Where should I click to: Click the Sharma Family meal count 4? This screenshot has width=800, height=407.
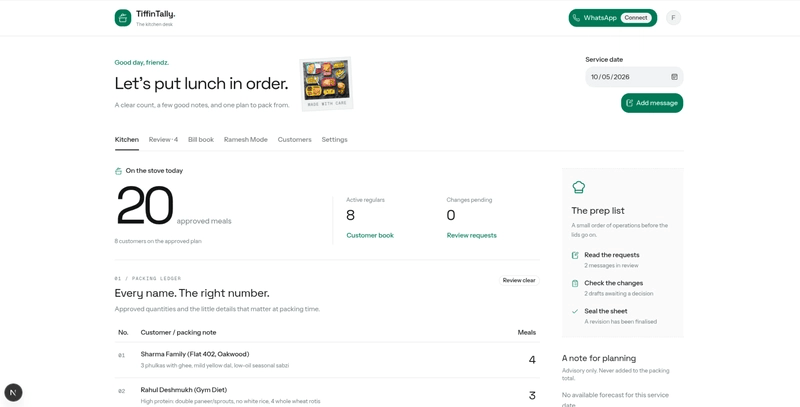532,360
